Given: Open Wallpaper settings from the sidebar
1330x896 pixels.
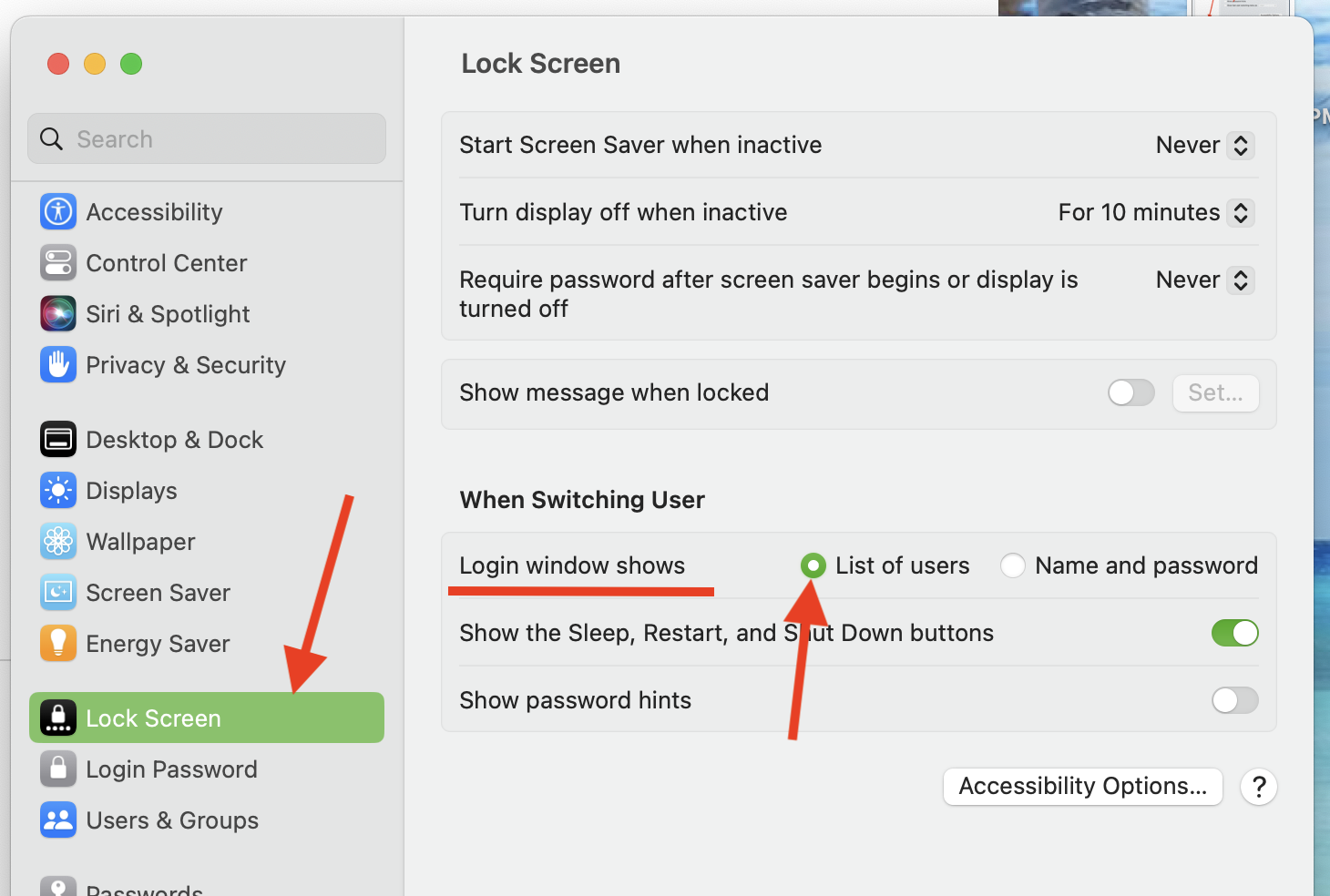Looking at the screenshot, I should pos(57,541).
